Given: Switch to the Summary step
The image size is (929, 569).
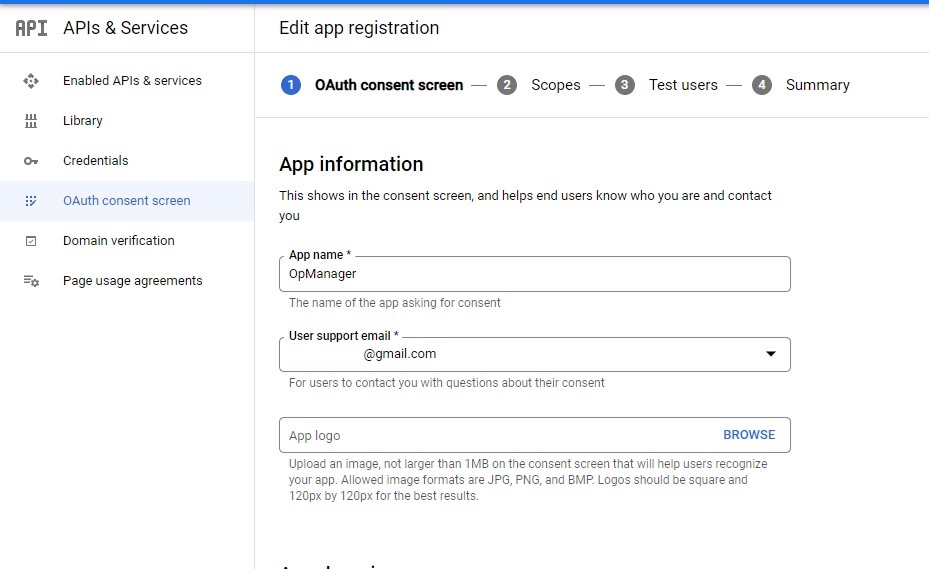Looking at the screenshot, I should (x=817, y=85).
